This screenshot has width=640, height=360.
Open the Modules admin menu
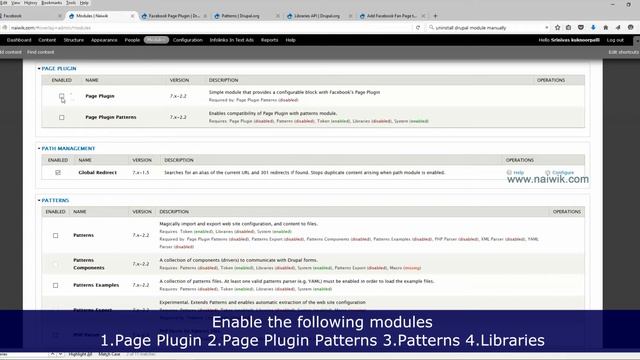coord(156,40)
